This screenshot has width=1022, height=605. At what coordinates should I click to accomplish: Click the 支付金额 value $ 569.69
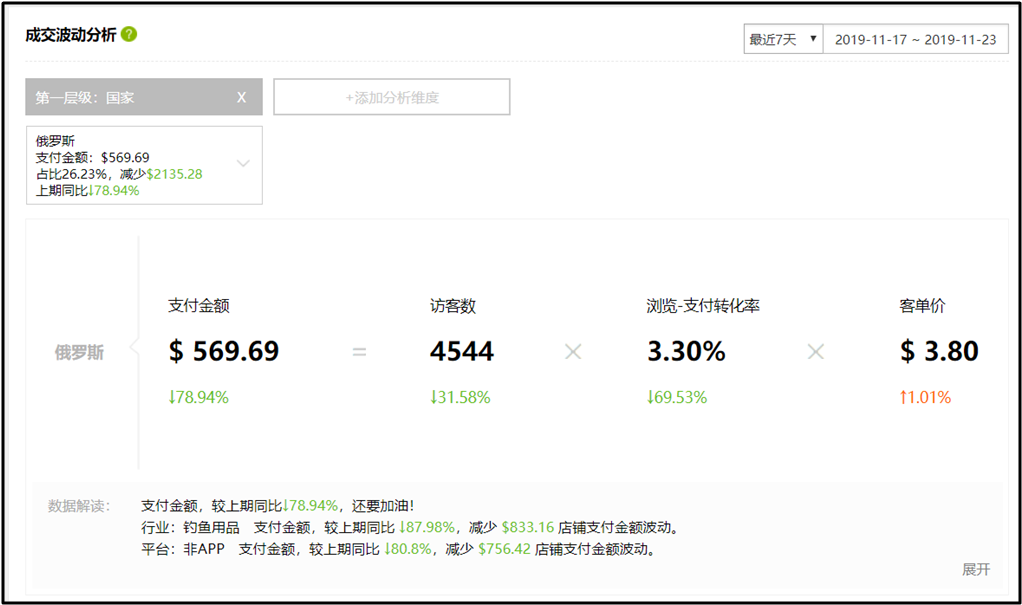click(x=223, y=352)
